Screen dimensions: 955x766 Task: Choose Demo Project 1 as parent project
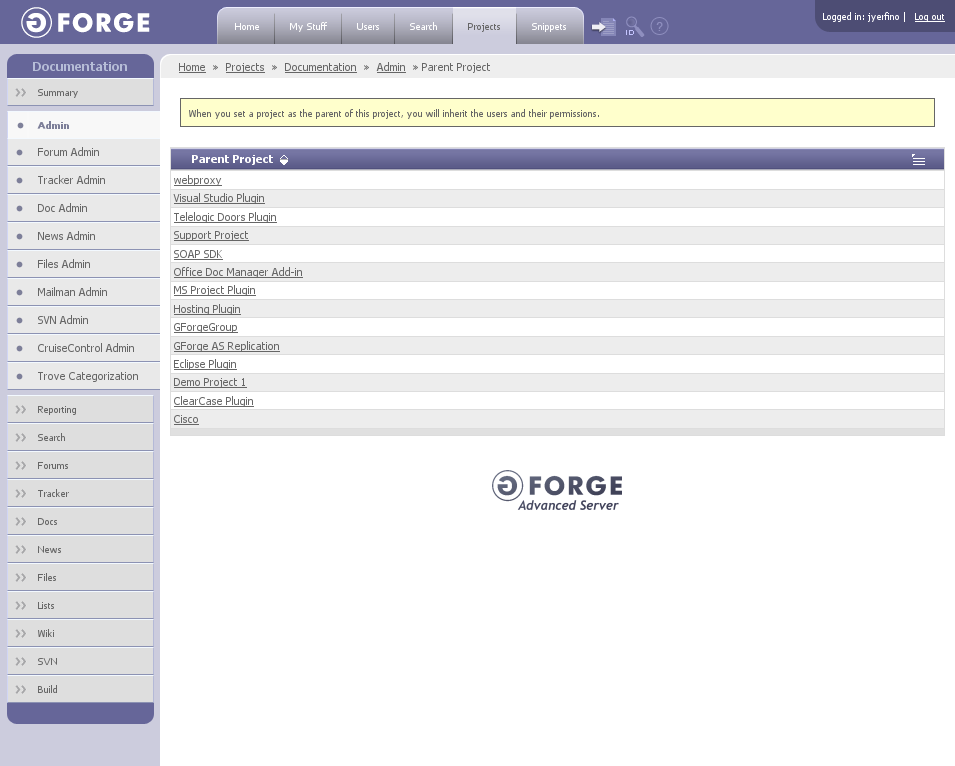(210, 382)
